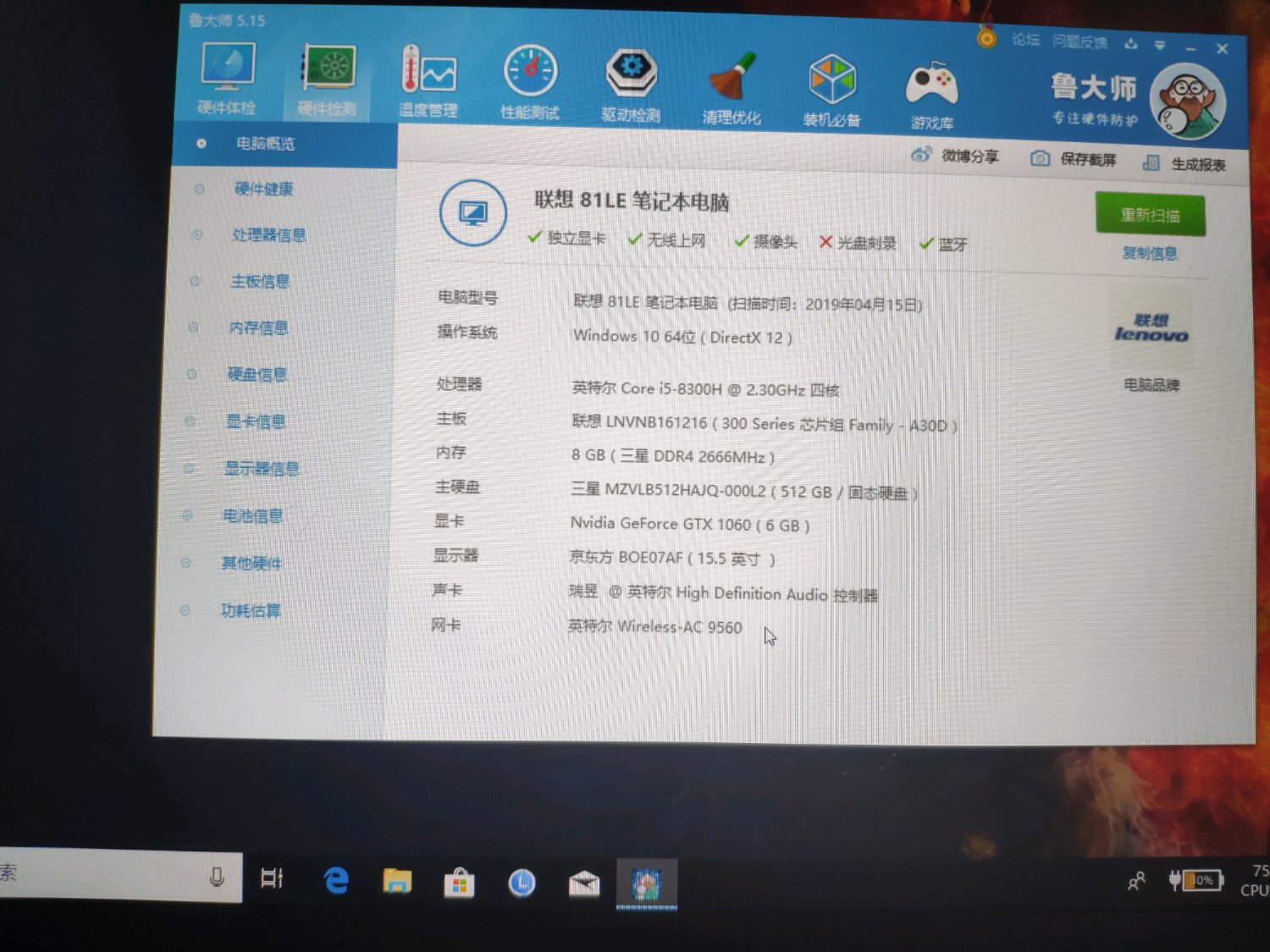
Task: Click the High Definition Audio sound card value
Action: click(723, 593)
